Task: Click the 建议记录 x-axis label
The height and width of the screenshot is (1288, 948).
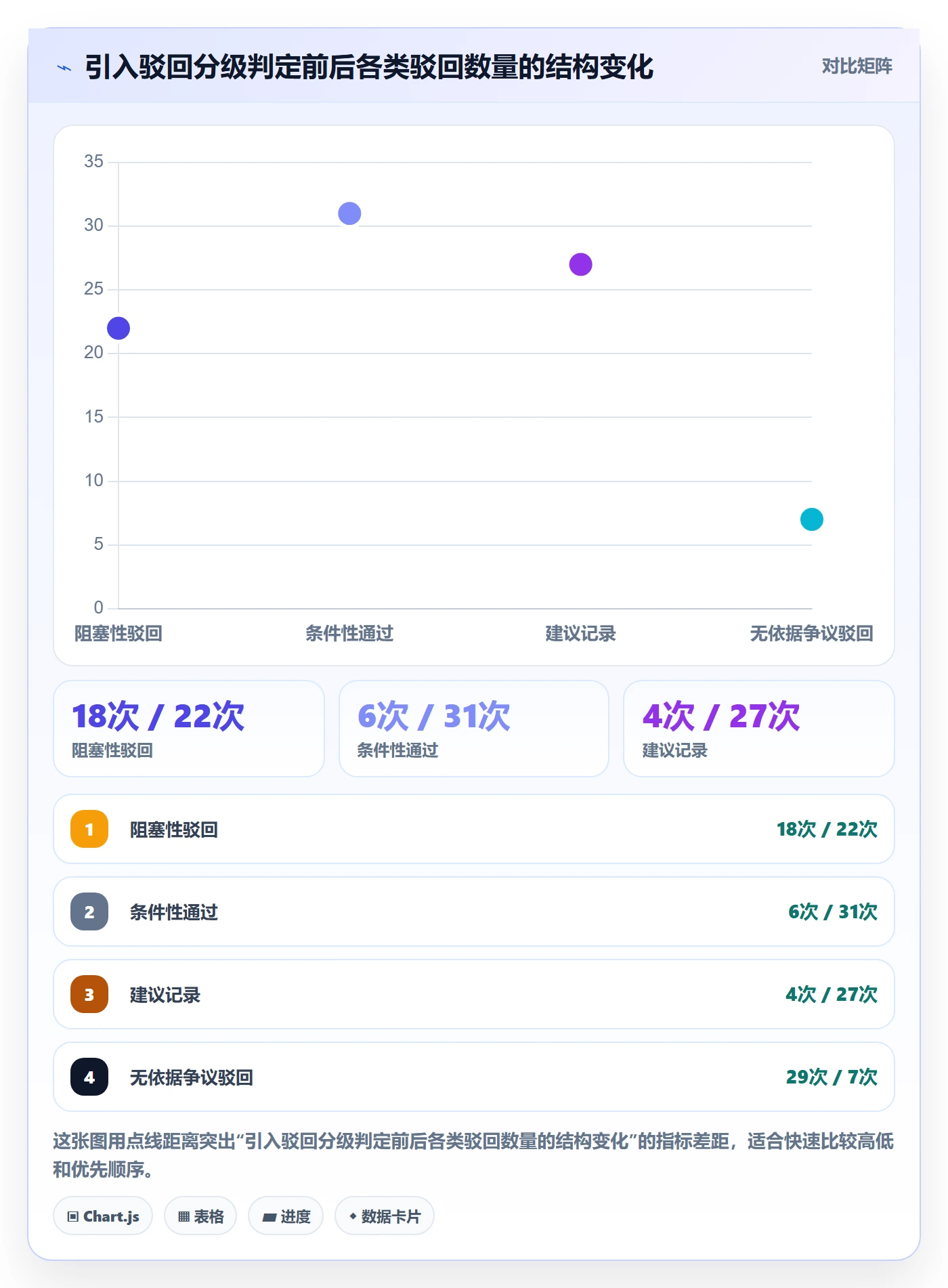Action: coord(580,634)
